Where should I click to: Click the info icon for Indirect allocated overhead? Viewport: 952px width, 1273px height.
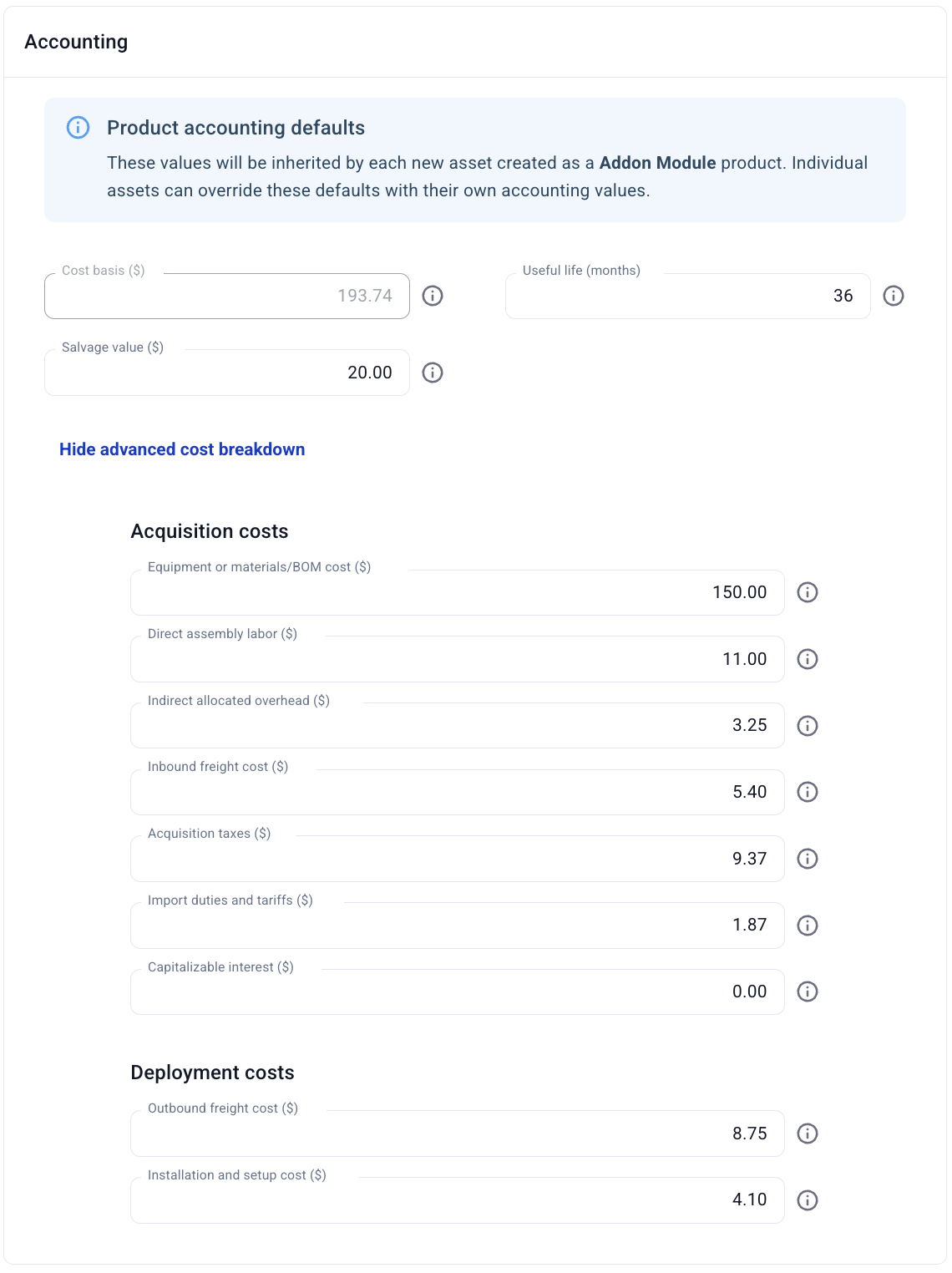pyautogui.click(x=807, y=725)
